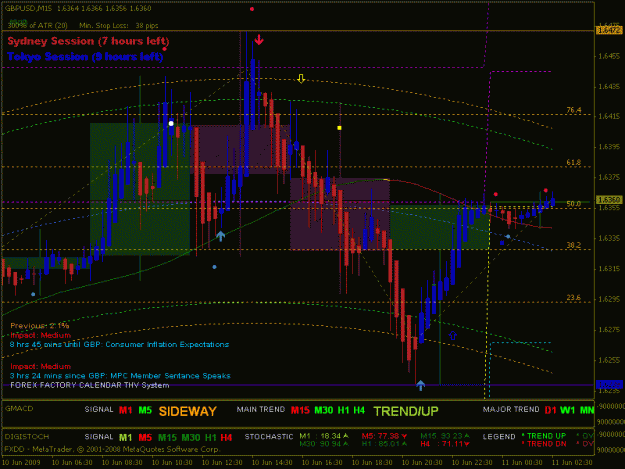Select the yellow hollow down arrow on the upper band

[x=301, y=78]
